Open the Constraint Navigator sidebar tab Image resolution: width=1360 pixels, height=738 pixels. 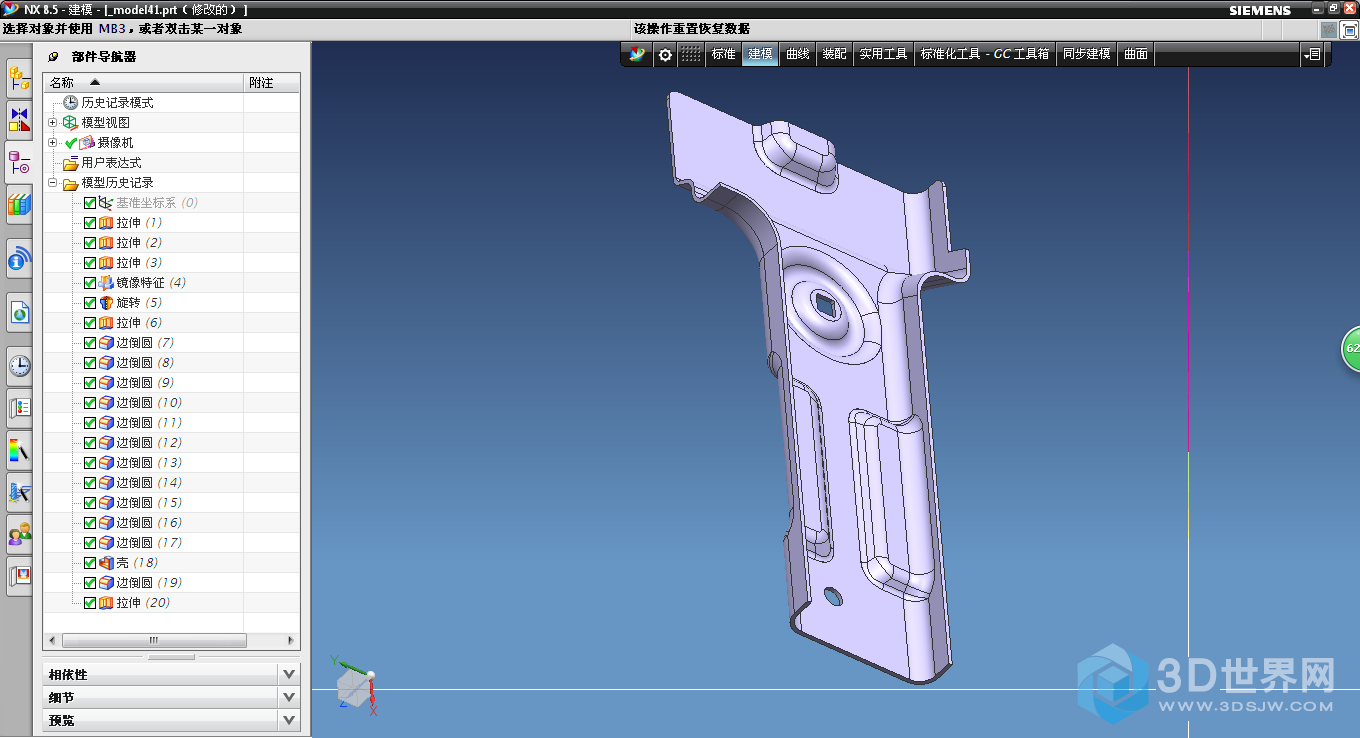[x=19, y=119]
